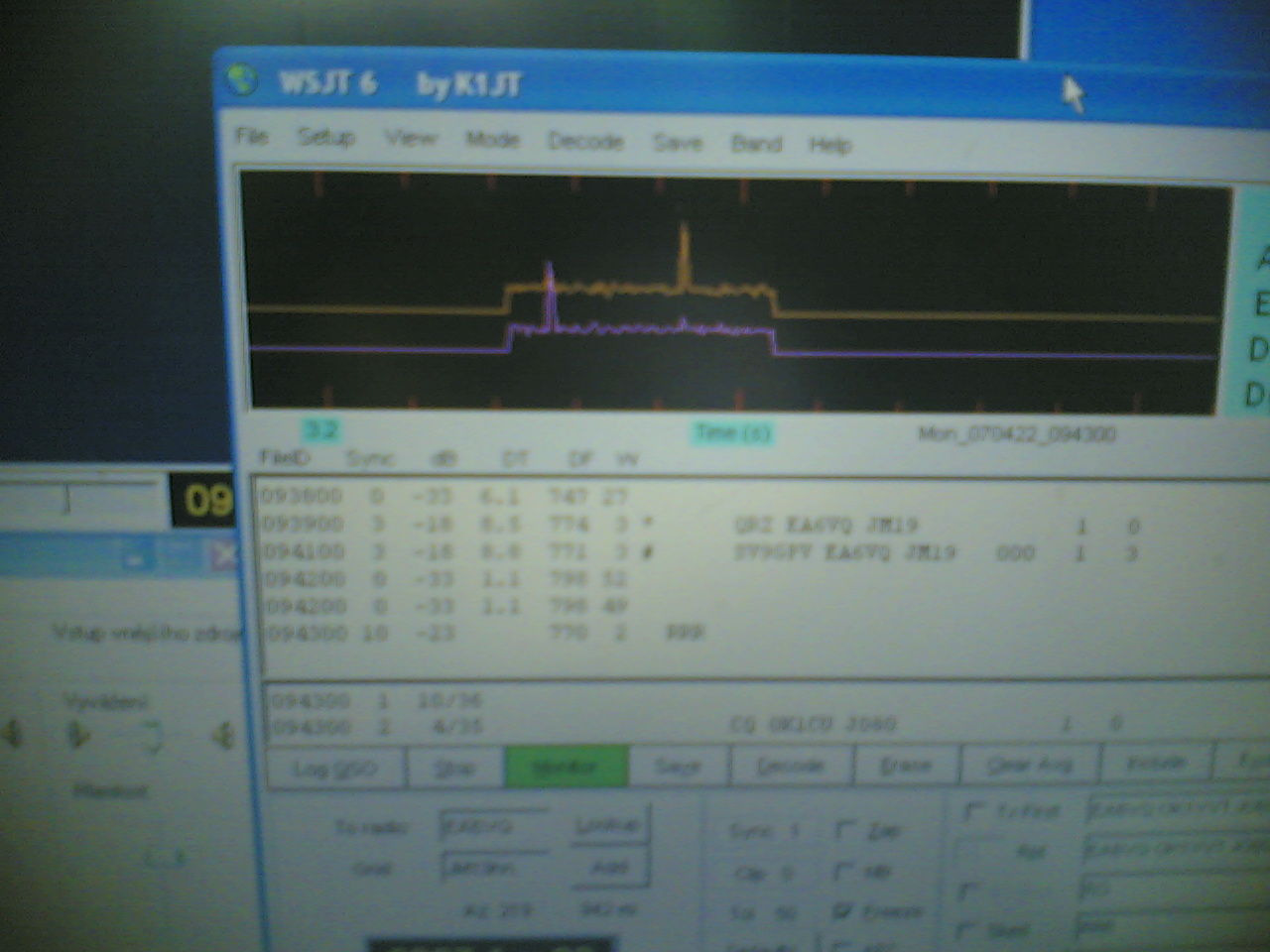Image resolution: width=1270 pixels, height=952 pixels.
Task: Click the Lookup button
Action: 609,825
